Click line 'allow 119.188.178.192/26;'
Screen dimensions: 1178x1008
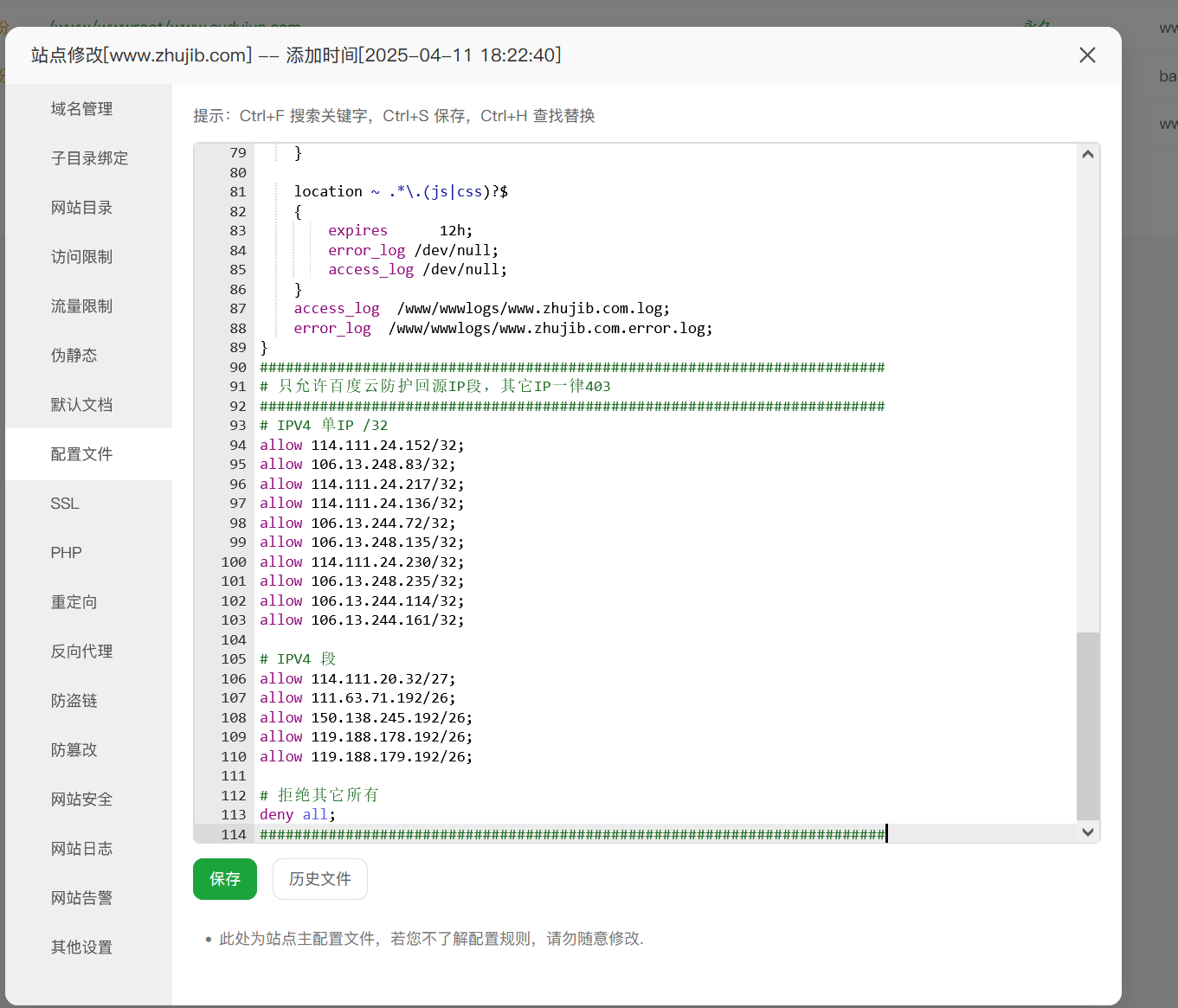366,737
